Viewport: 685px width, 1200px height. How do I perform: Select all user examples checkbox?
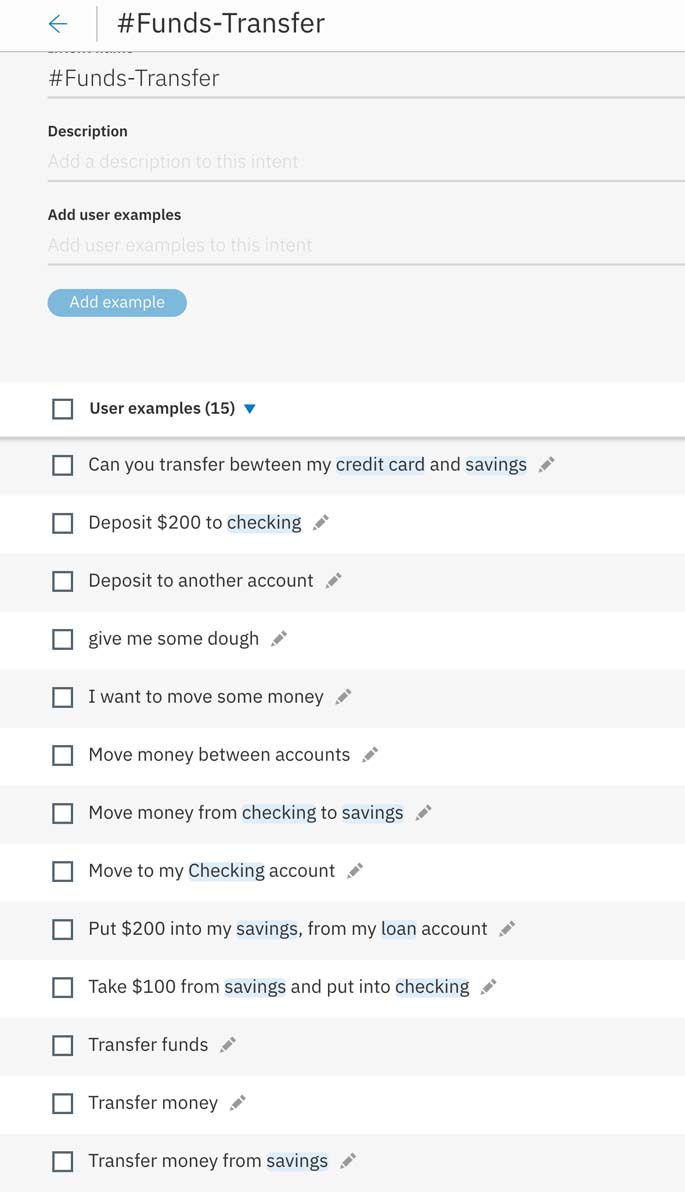[x=63, y=409]
